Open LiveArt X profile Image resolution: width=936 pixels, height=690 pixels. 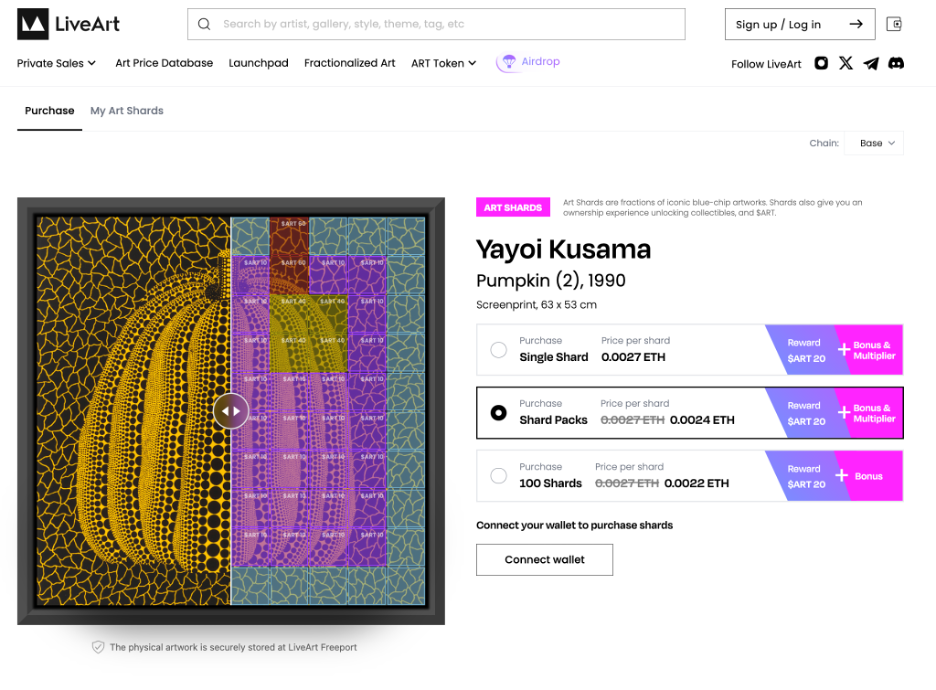846,63
